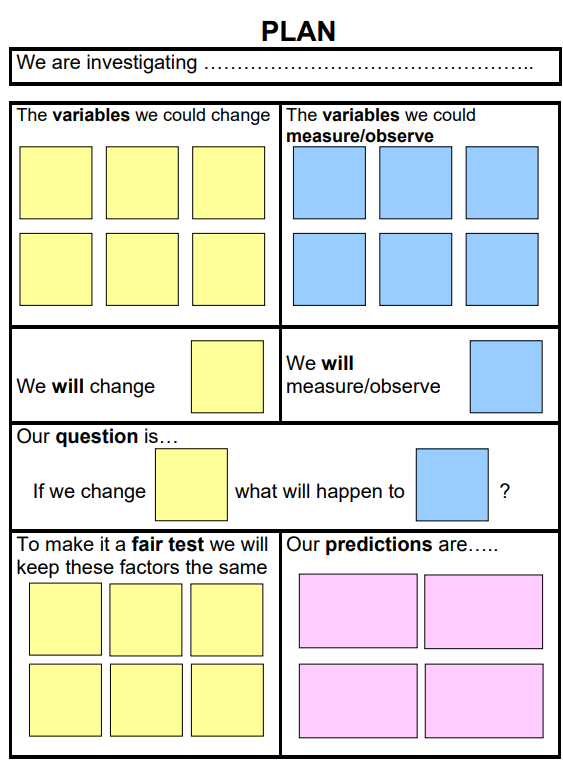This screenshot has width=563, height=766.
Task: Click bottom-middle blue box in measure/observe grid
Action: pyautogui.click(x=415, y=269)
